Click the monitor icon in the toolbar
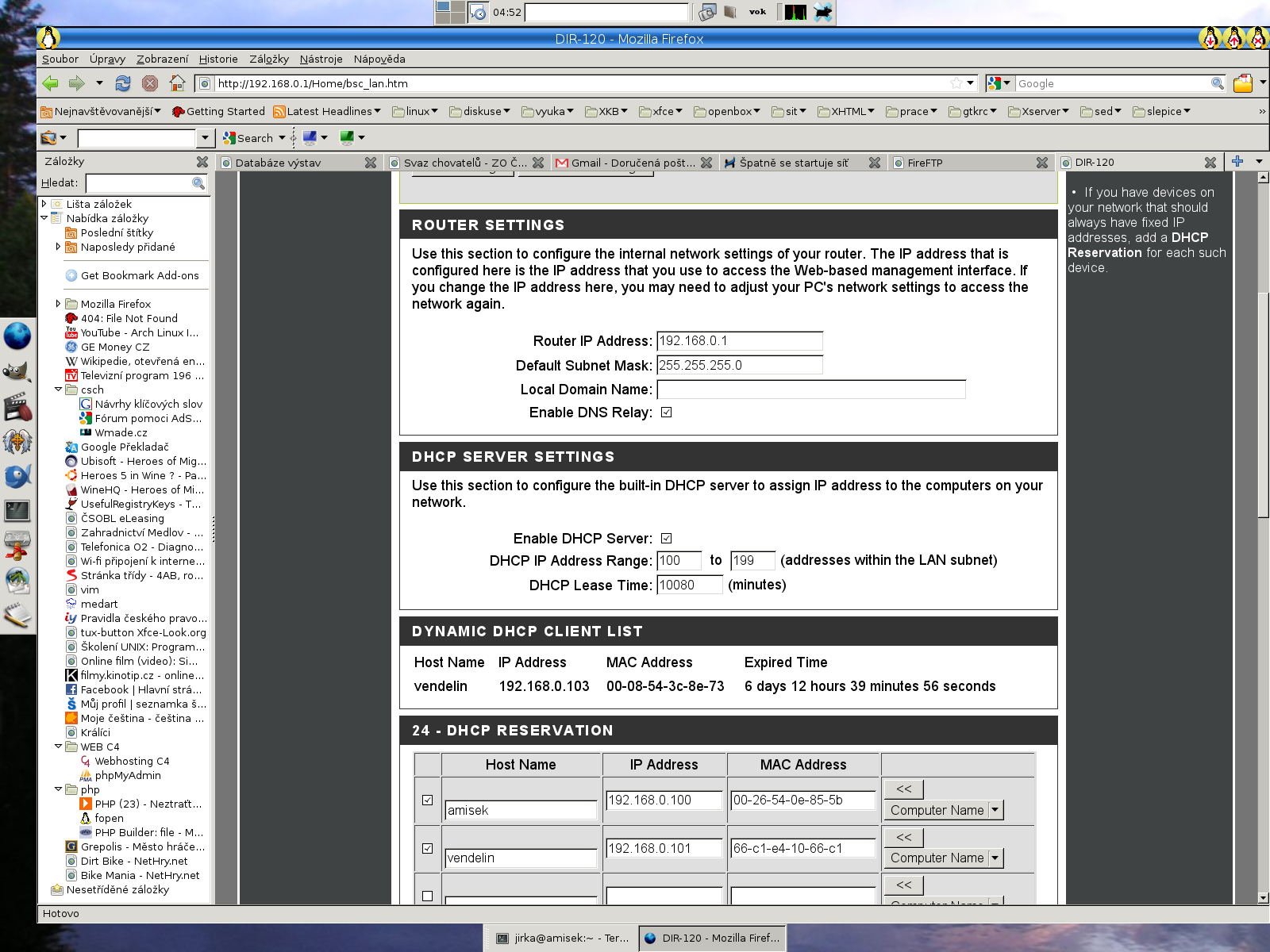This screenshot has height=952, width=1270. tap(310, 137)
